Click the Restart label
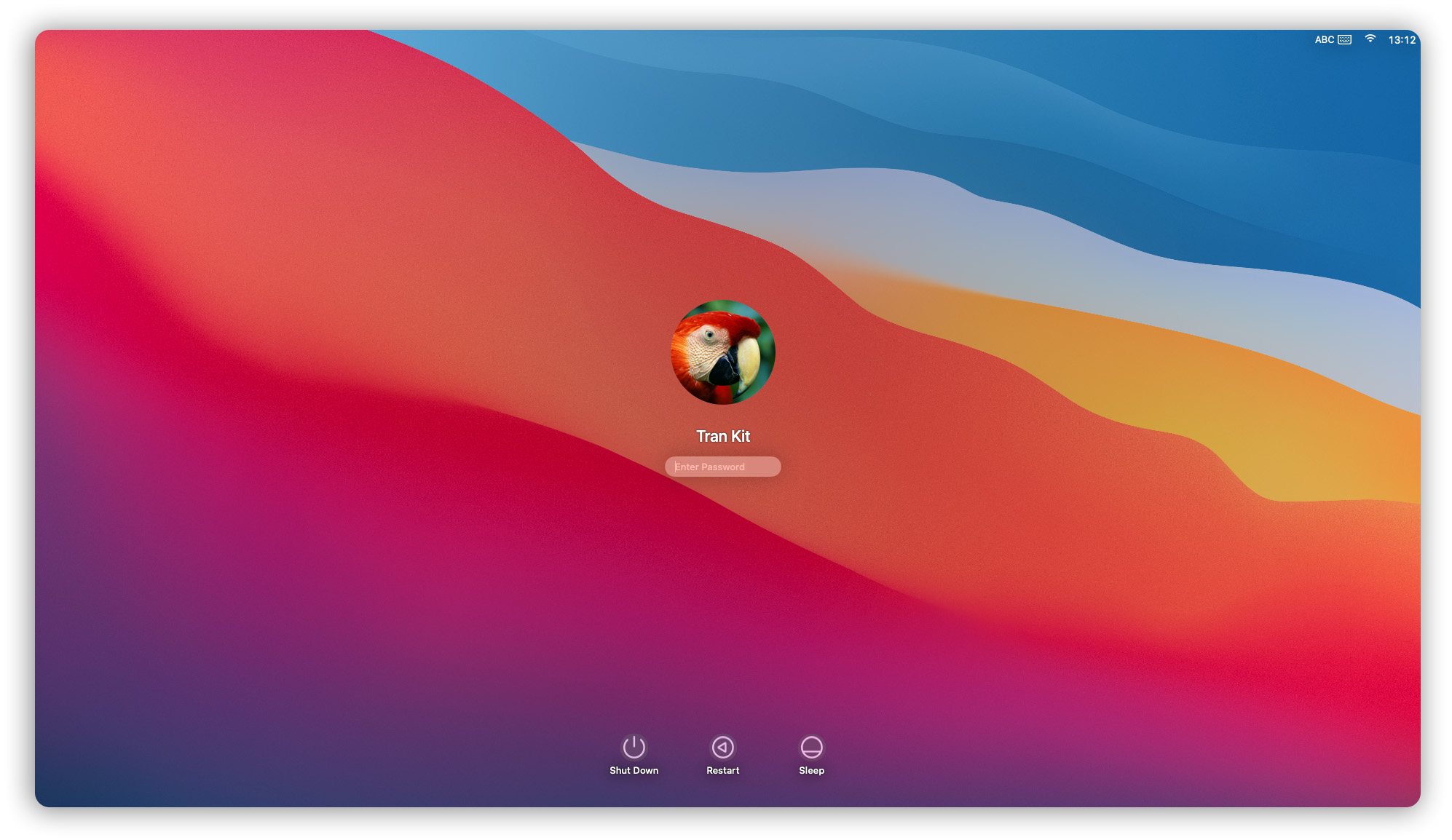 tap(722, 770)
